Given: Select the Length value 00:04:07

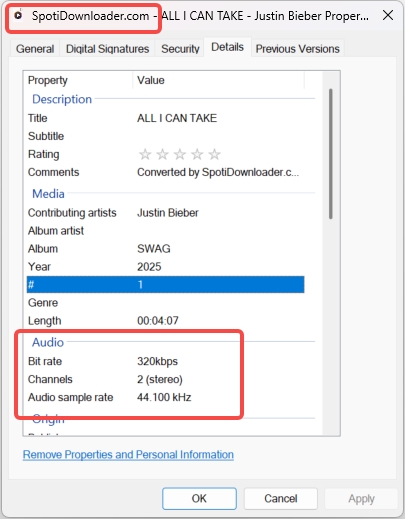Looking at the screenshot, I should click(158, 321).
